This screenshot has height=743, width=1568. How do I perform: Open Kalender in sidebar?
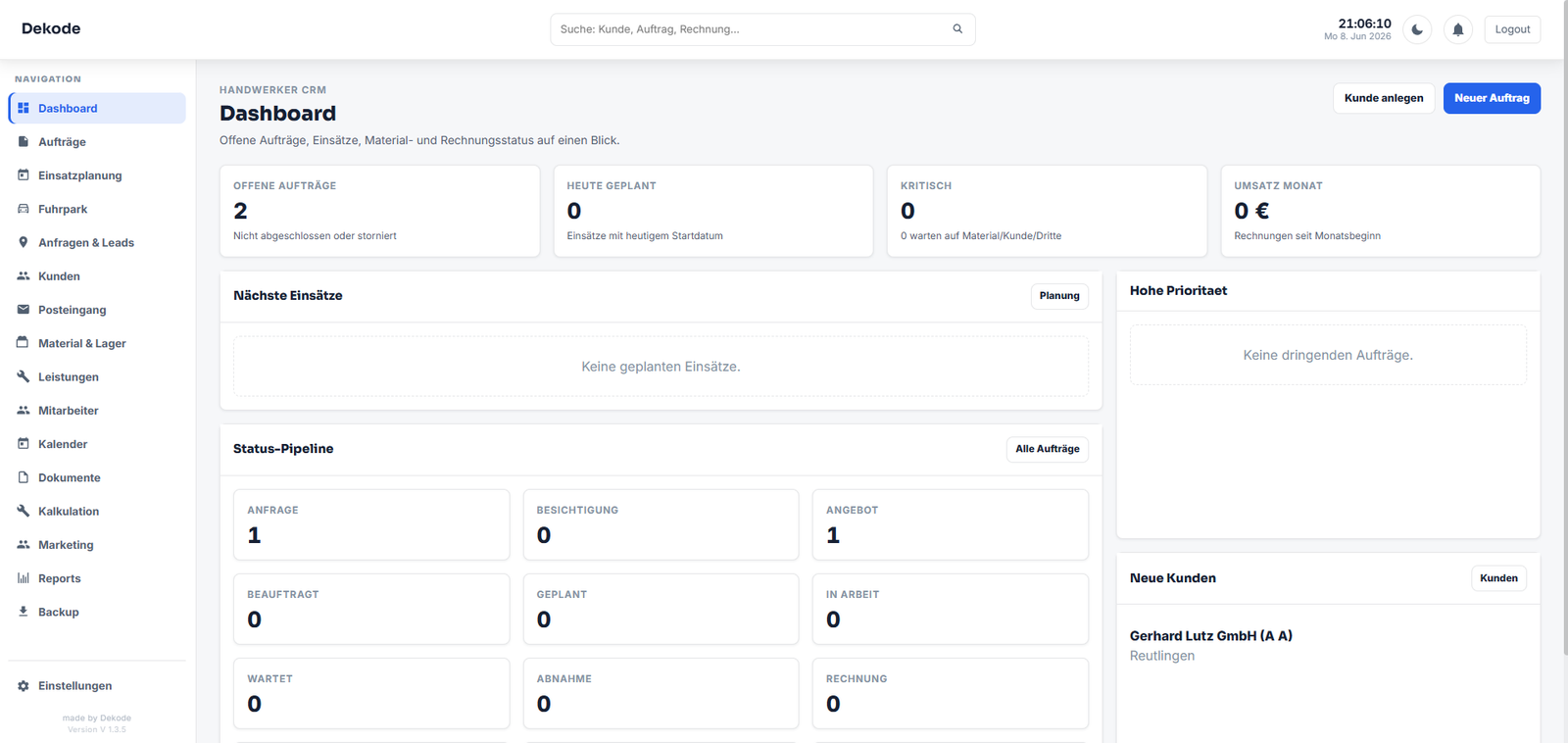click(97, 444)
